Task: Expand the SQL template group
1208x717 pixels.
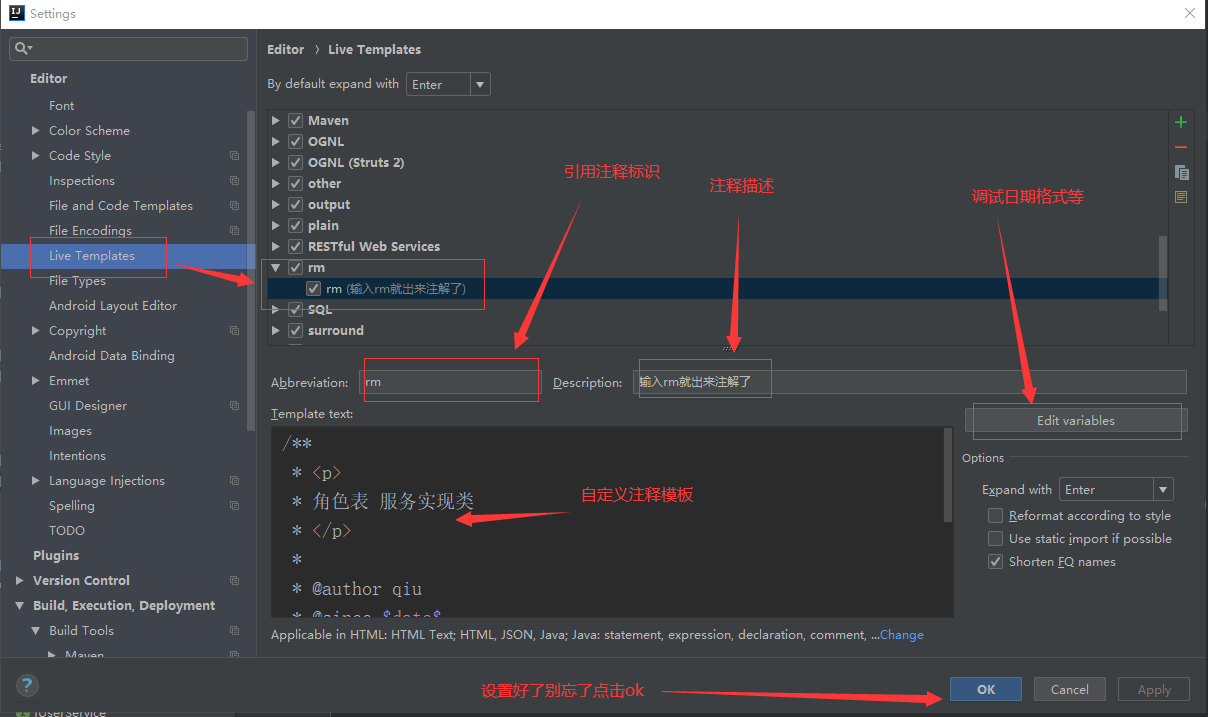Action: point(276,309)
